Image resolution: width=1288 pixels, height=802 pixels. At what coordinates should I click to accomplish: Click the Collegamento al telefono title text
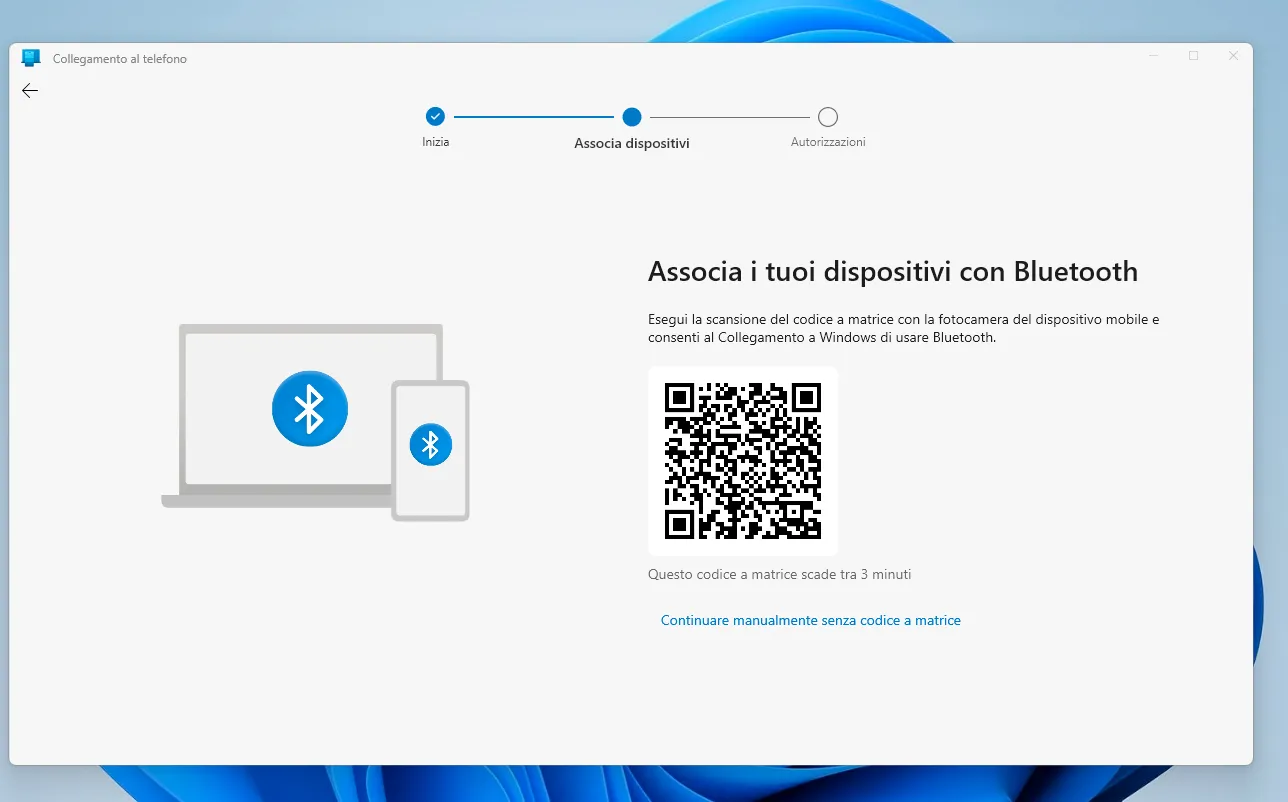[117, 58]
